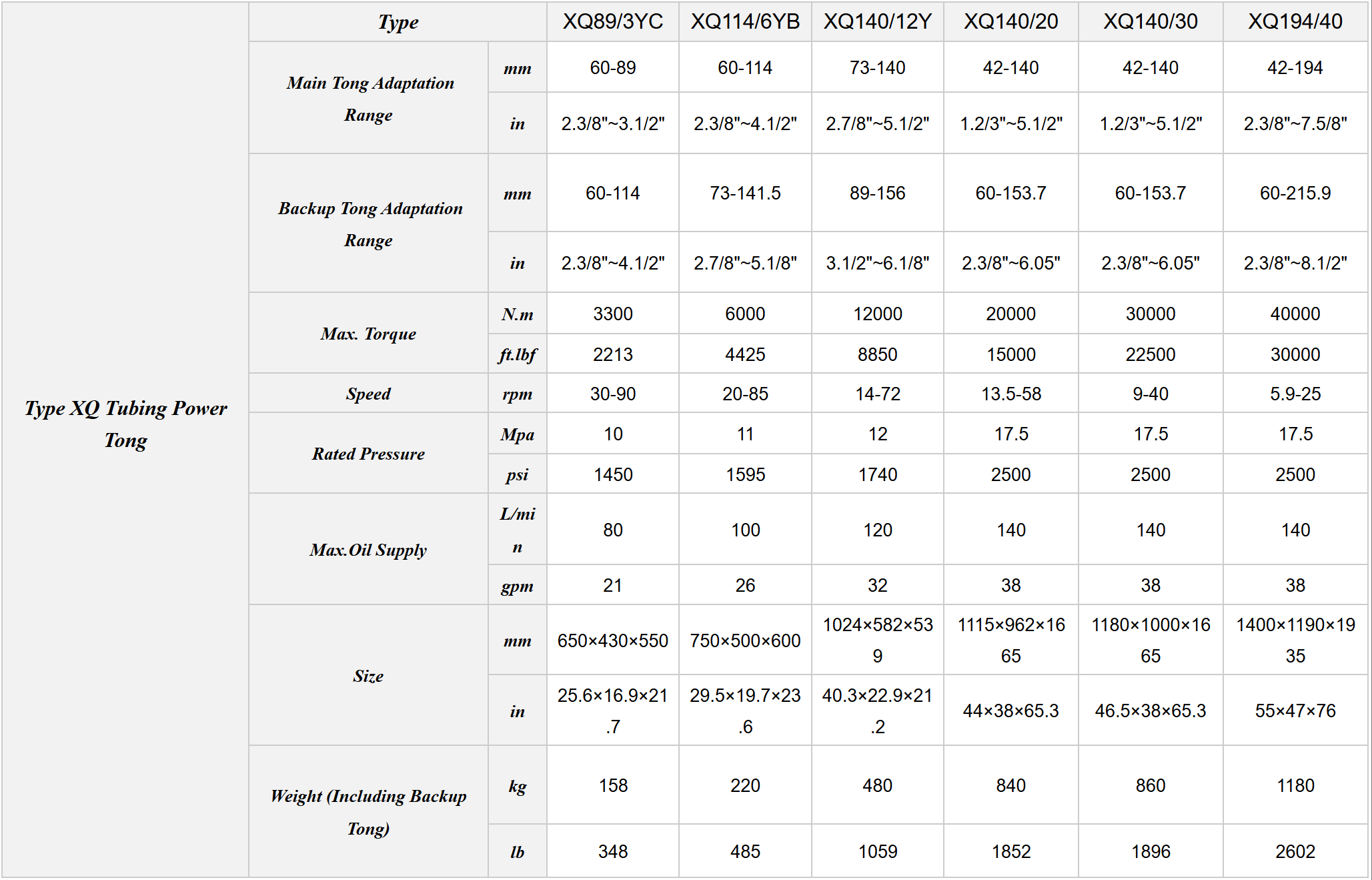Select the 'Rated Pressure' row label
Viewport: 1372px width, 880px height.
pyautogui.click(x=368, y=454)
